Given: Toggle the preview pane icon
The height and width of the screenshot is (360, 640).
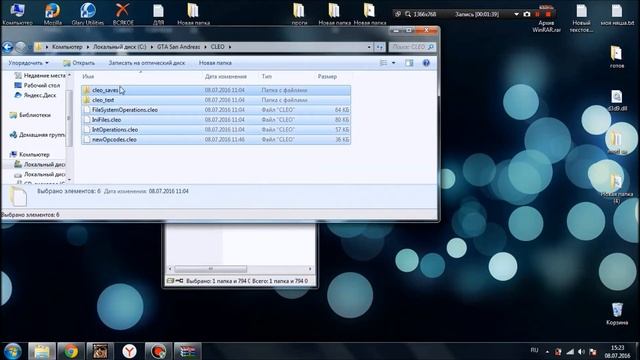Looking at the screenshot, I should click(x=409, y=63).
